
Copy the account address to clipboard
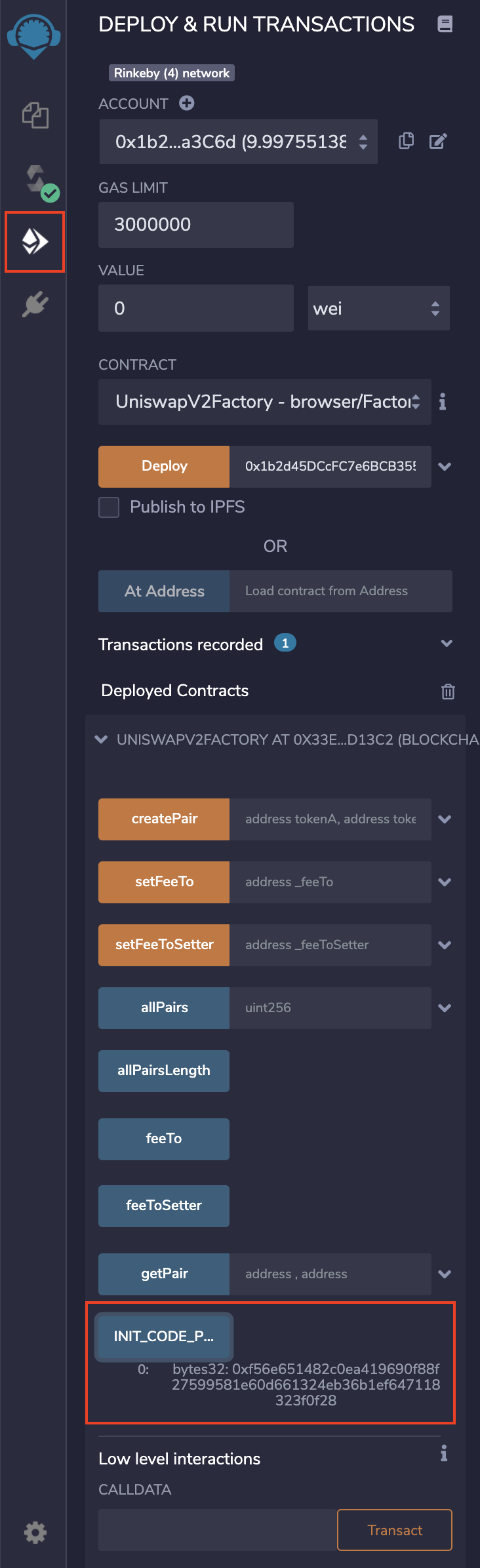pos(407,141)
